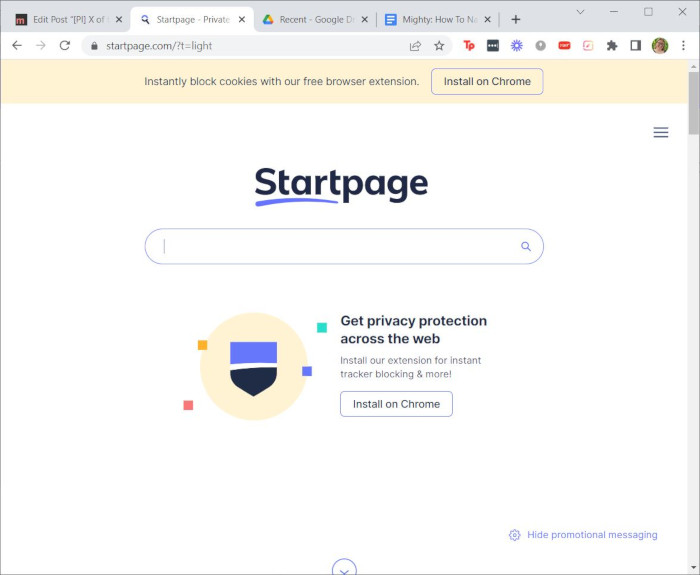The height and width of the screenshot is (575, 700).
Task: Toggle the browser side panel
Action: click(636, 46)
